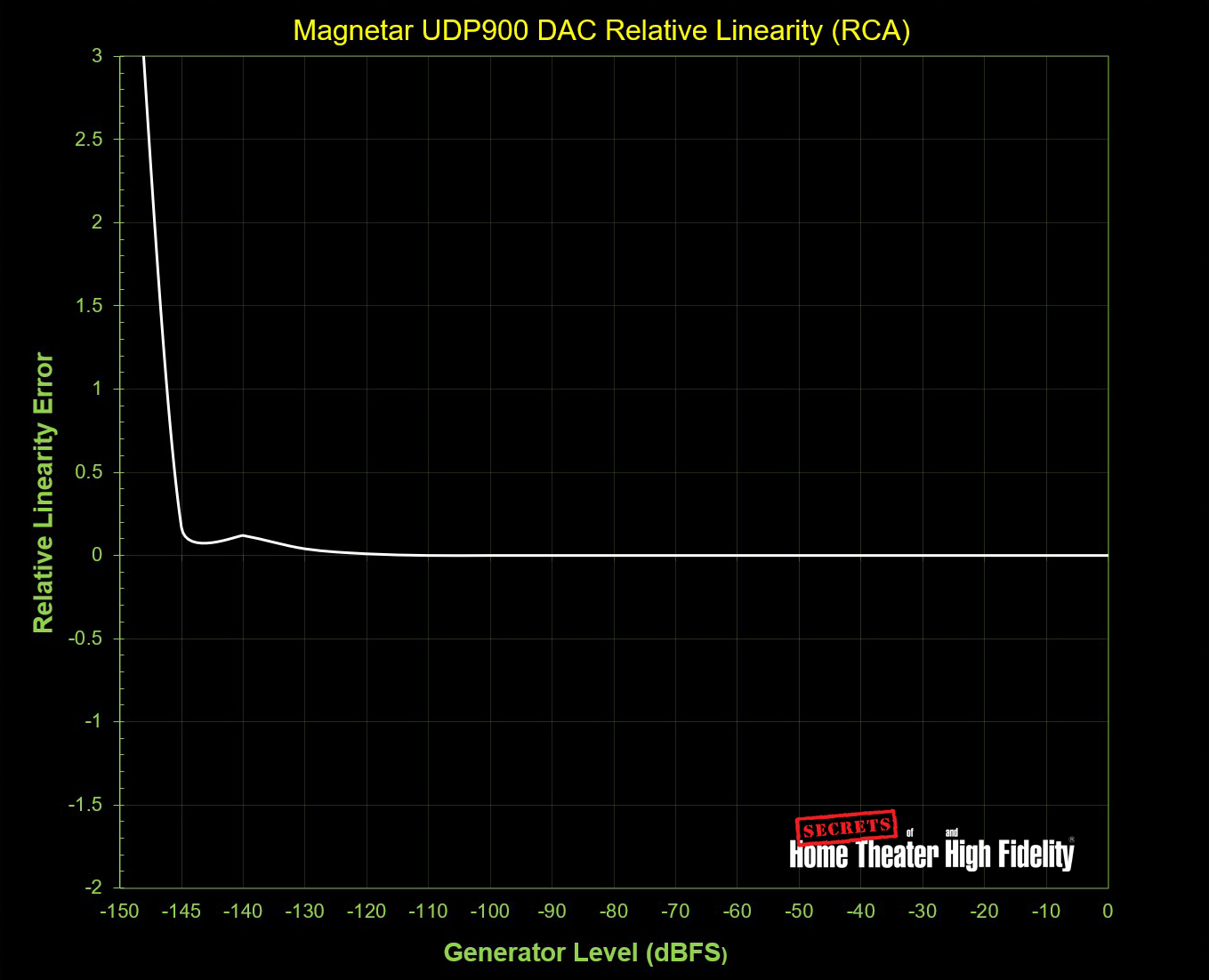Click the 'High Fidelity' text in the logo
The height and width of the screenshot is (980, 1209).
click(x=1009, y=855)
